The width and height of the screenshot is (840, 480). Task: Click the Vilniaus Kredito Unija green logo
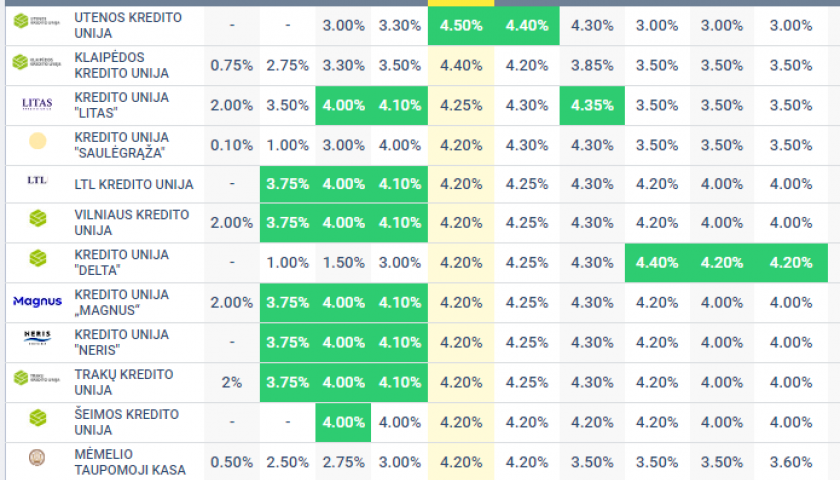[x=38, y=219]
